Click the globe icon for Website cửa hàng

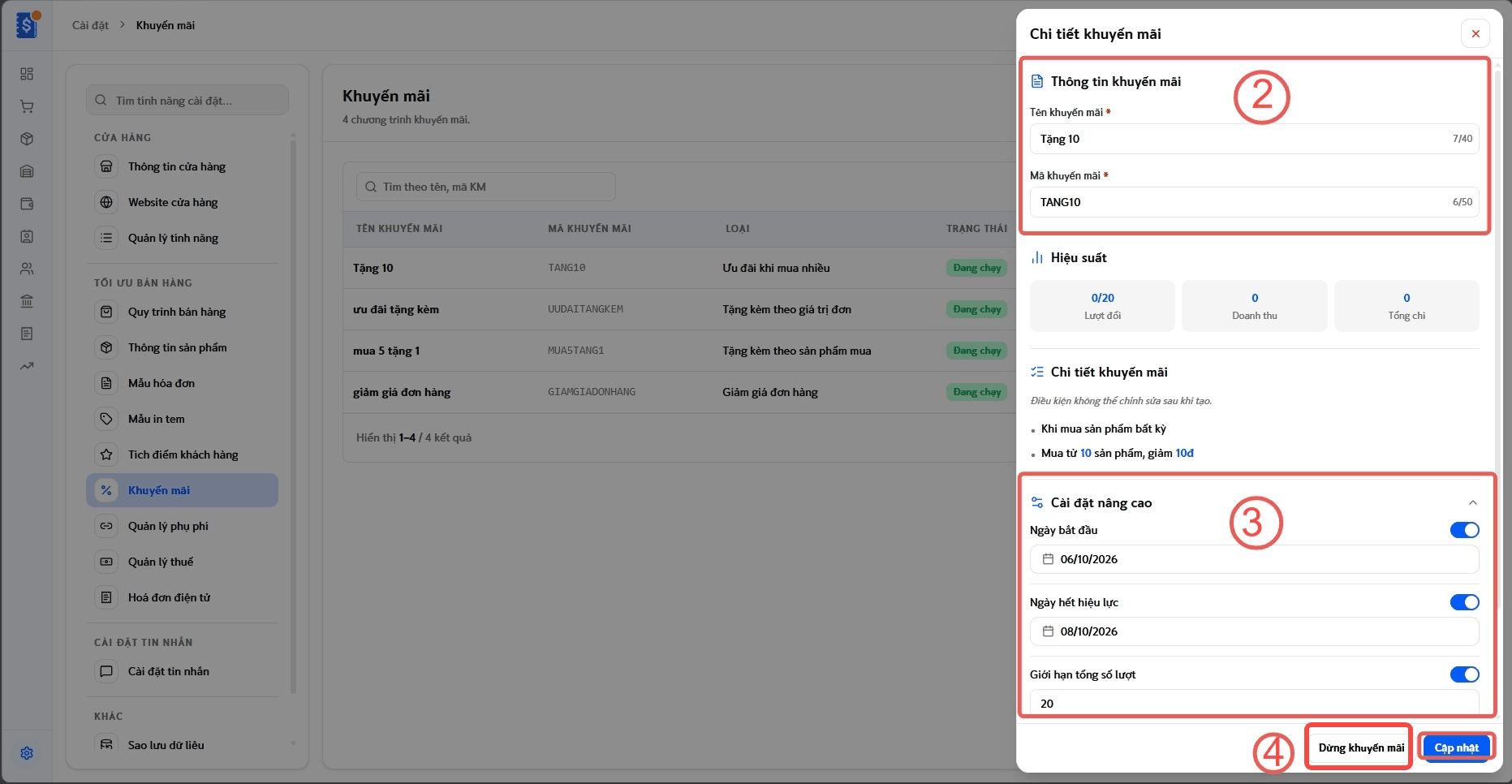106,202
